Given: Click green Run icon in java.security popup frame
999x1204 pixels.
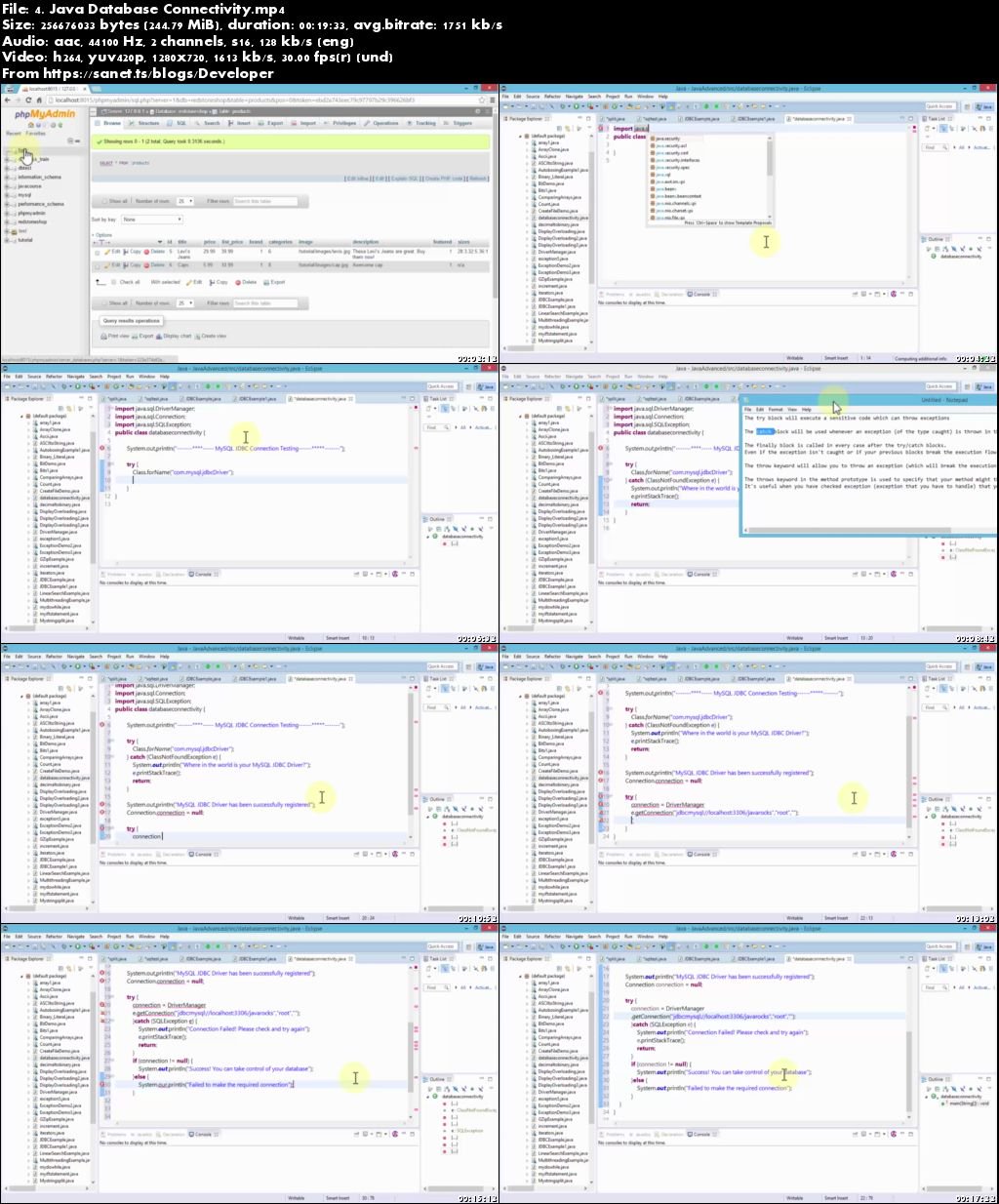Looking at the screenshot, I should click(x=577, y=106).
